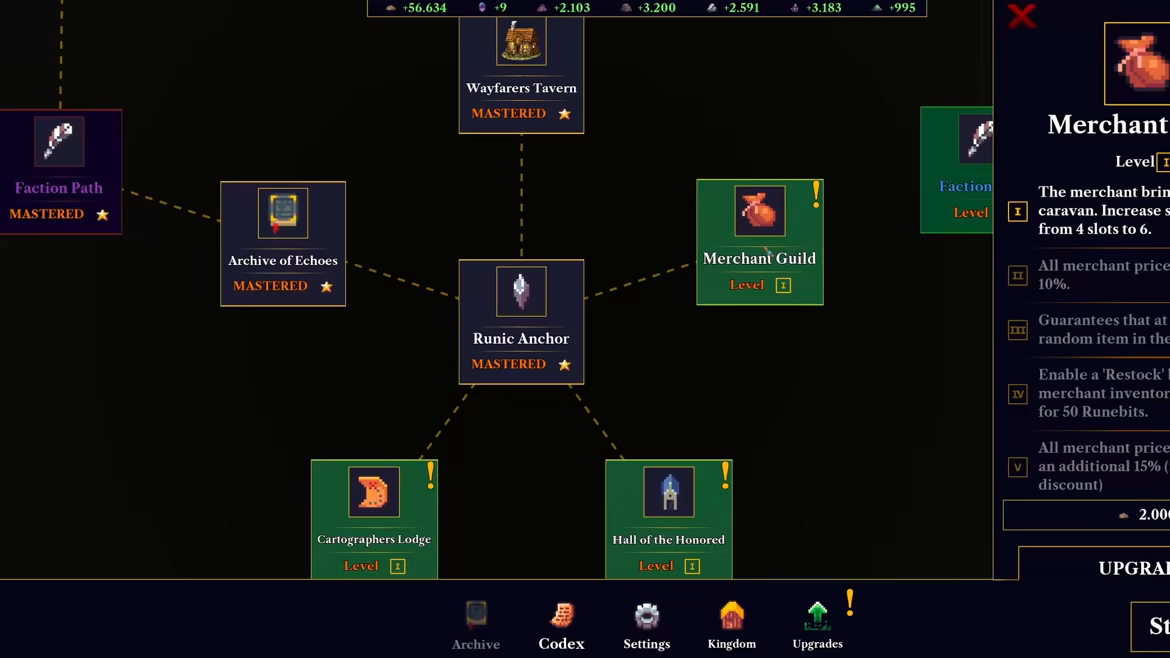Open the Archive menu icon
This screenshot has width=1170, height=658.
[x=476, y=615]
